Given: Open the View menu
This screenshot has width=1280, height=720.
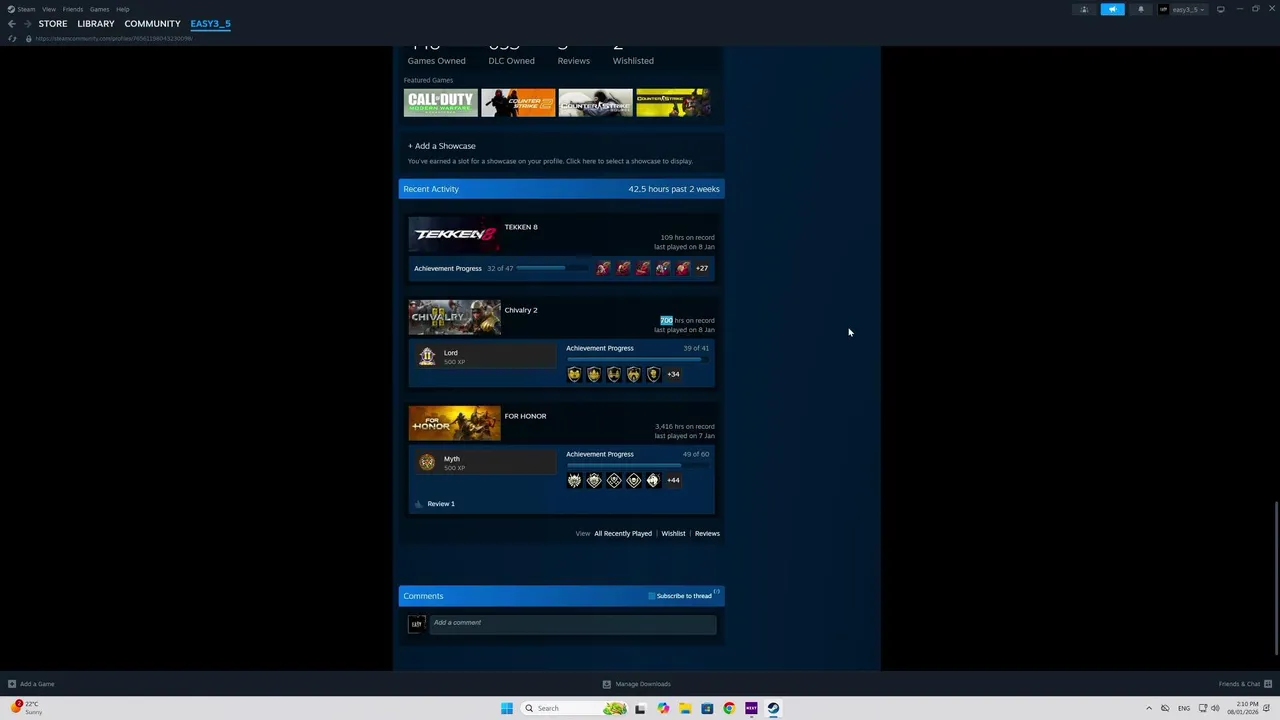Looking at the screenshot, I should click(48, 9).
